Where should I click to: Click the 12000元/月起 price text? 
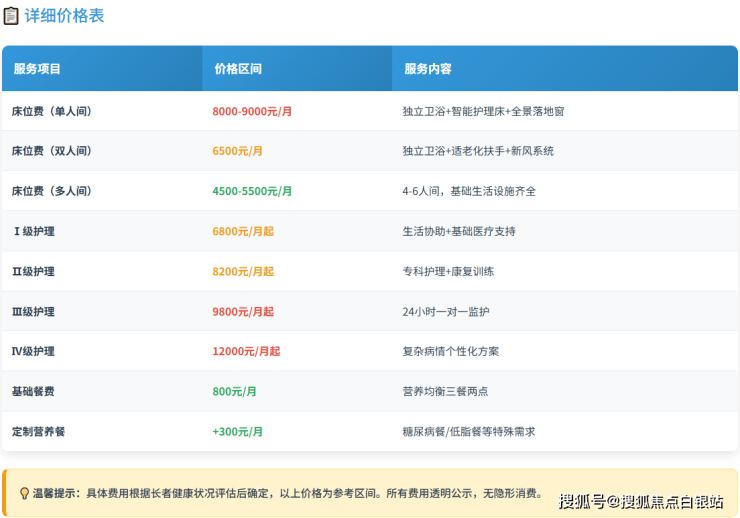pos(246,351)
